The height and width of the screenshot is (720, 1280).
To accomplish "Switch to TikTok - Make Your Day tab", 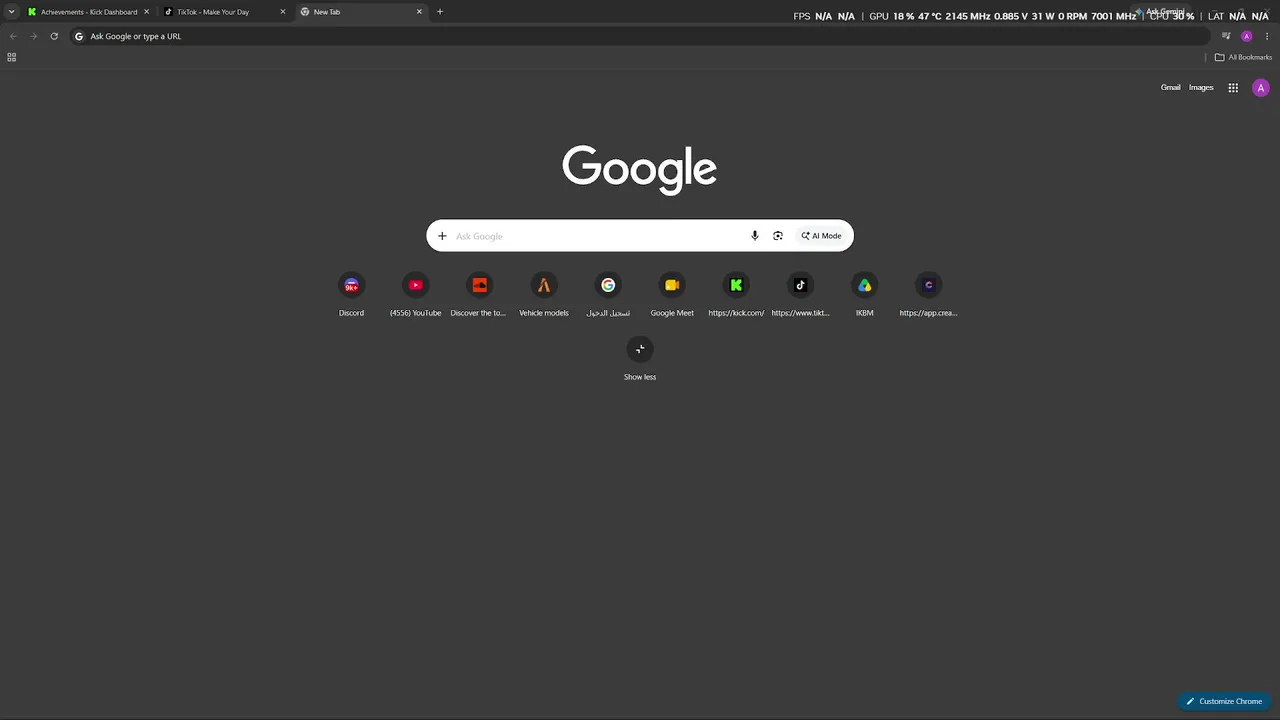I will [x=223, y=12].
